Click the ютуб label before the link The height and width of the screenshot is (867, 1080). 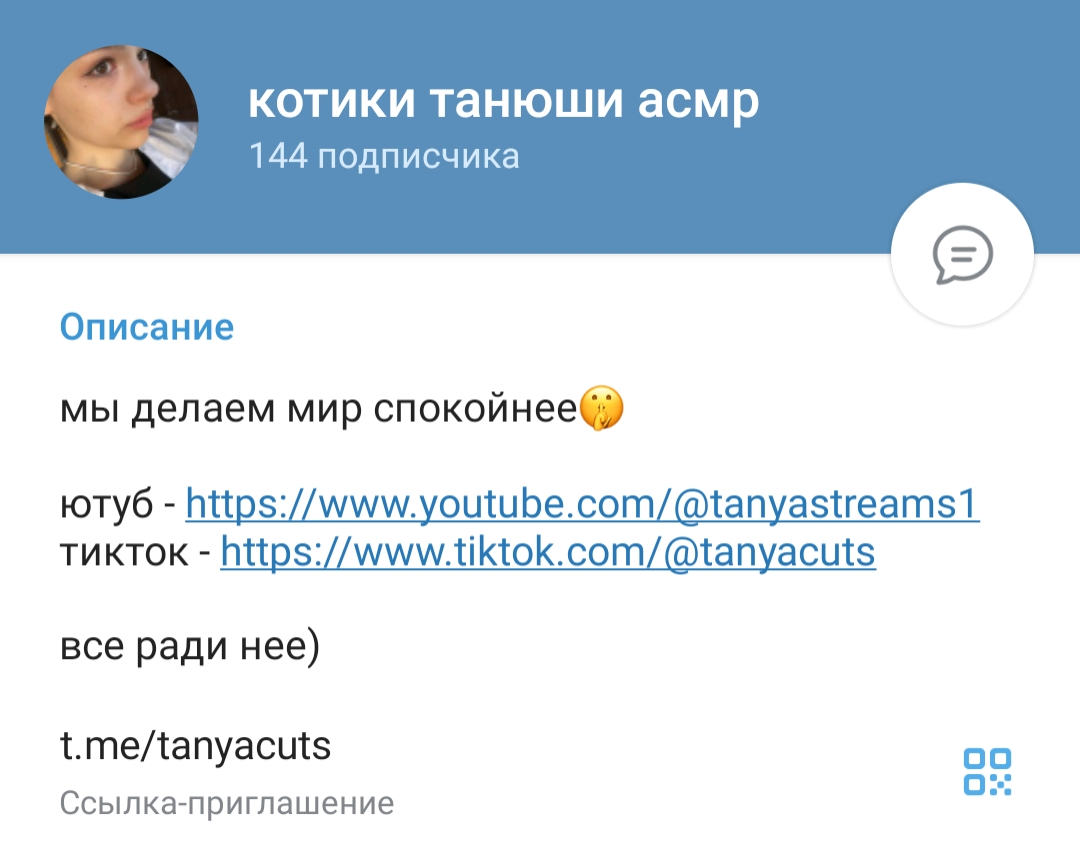click(107, 505)
